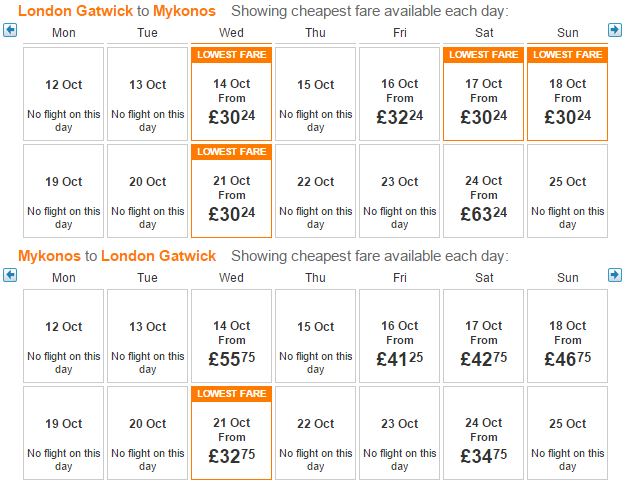Select 17 Oct return fare £42.75
Image resolution: width=626 pixels, height=490 pixels.
[483, 336]
